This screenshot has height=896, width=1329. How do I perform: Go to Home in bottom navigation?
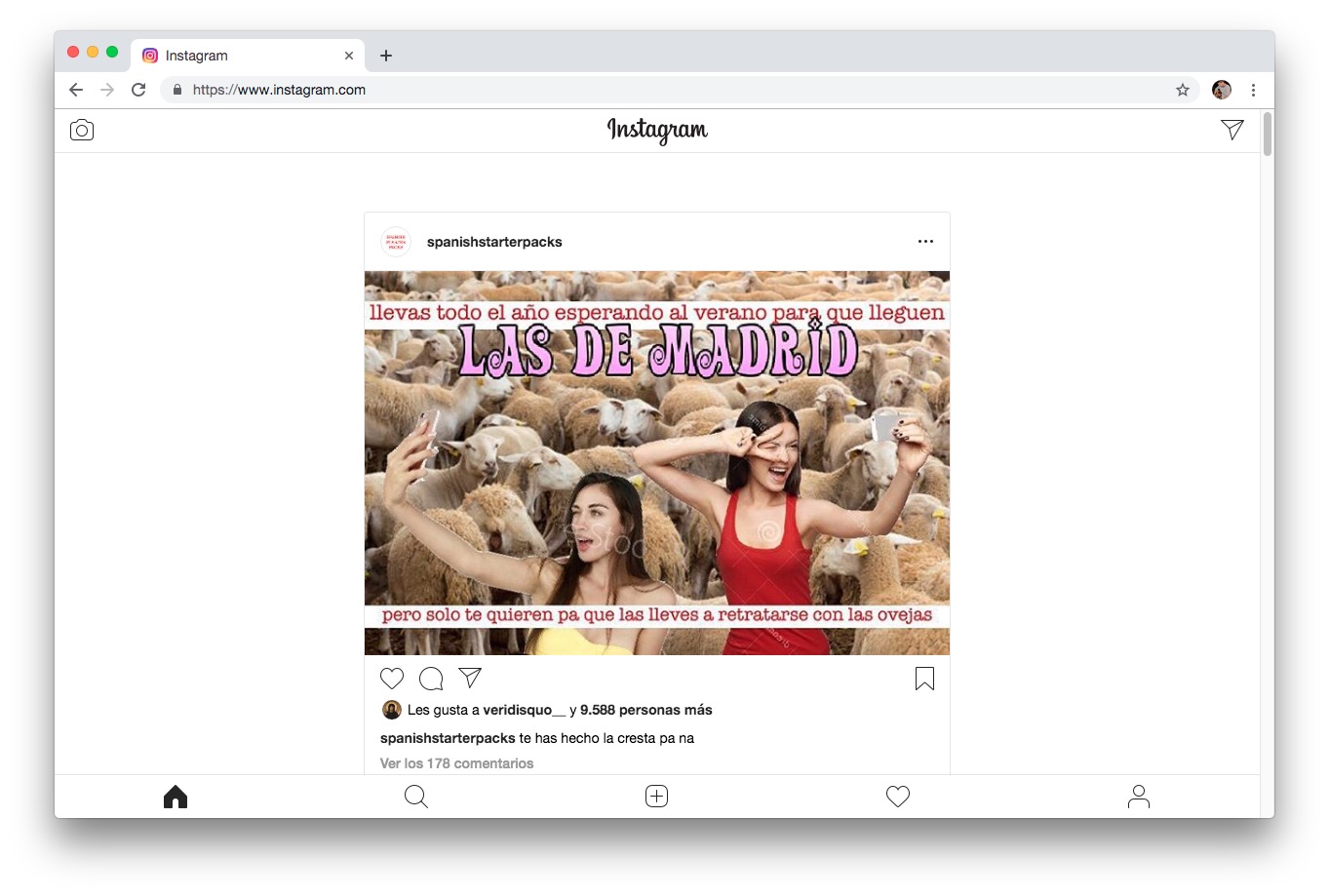pos(176,797)
